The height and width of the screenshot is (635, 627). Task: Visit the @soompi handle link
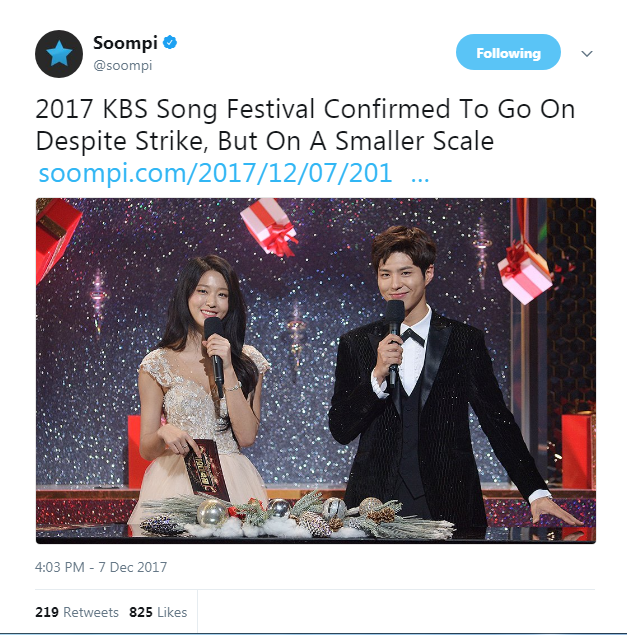[123, 65]
